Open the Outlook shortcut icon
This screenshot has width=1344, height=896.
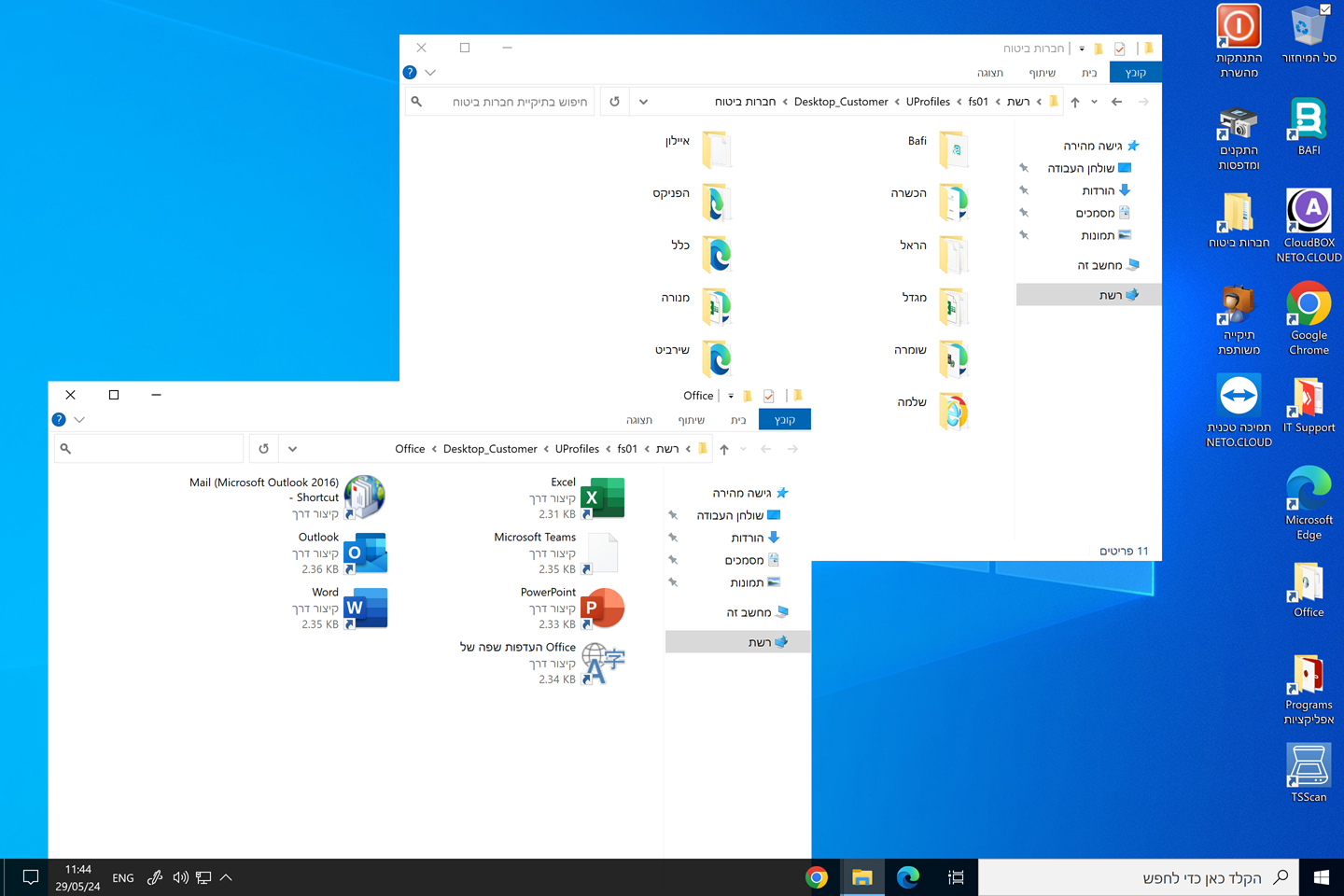(x=365, y=553)
